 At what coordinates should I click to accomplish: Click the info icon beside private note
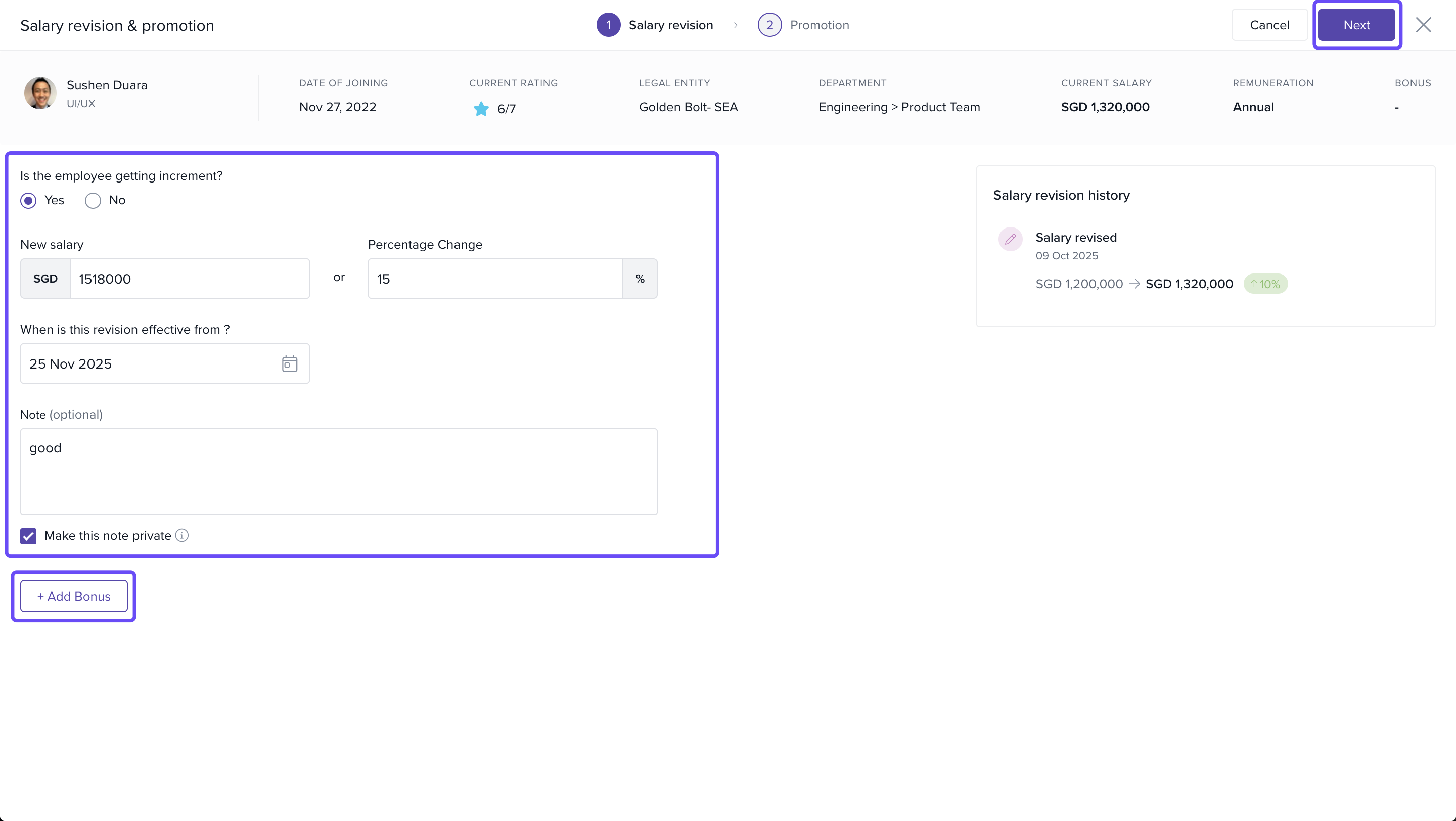tap(181, 535)
